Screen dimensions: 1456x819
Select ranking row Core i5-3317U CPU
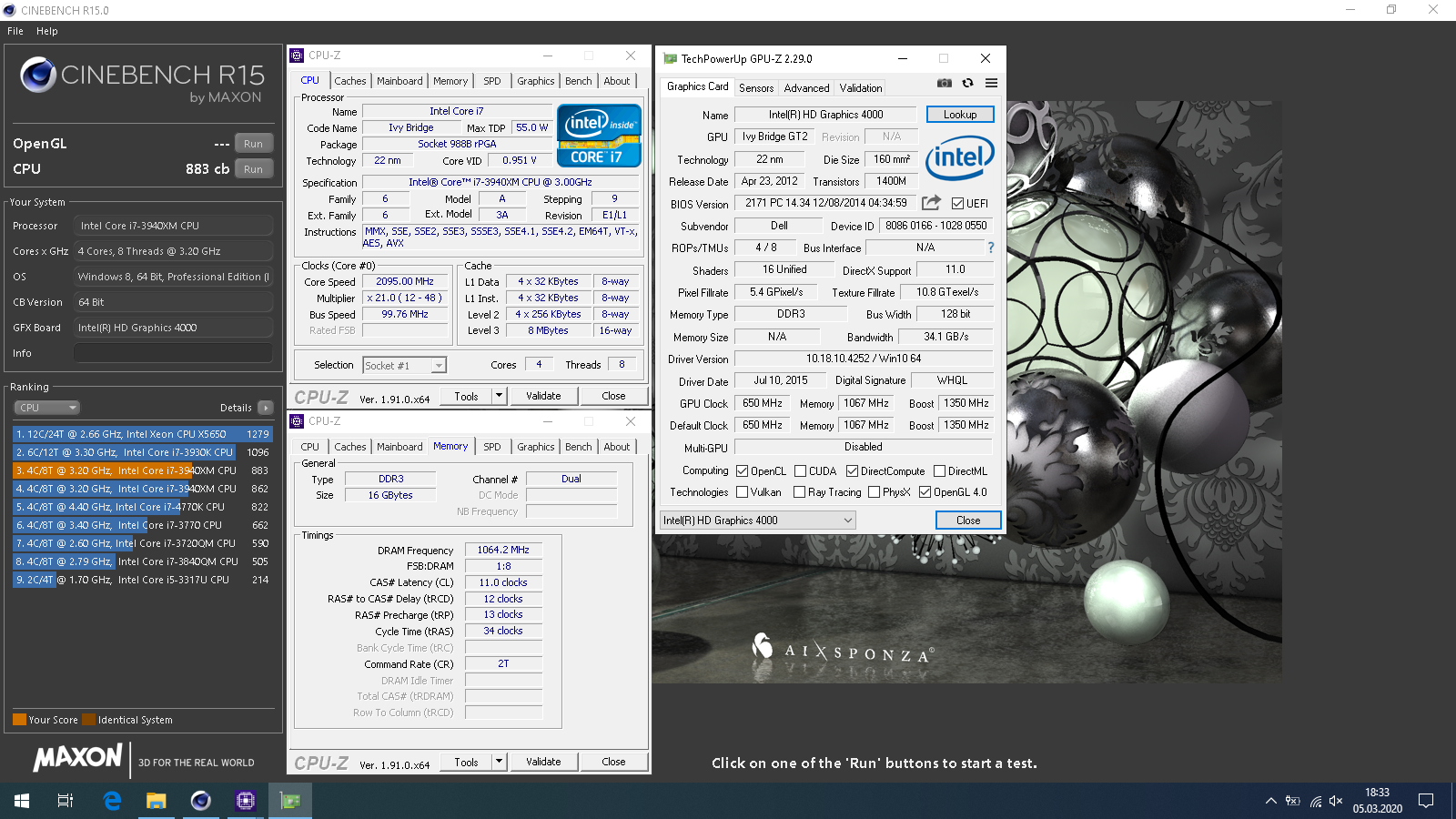click(x=142, y=580)
